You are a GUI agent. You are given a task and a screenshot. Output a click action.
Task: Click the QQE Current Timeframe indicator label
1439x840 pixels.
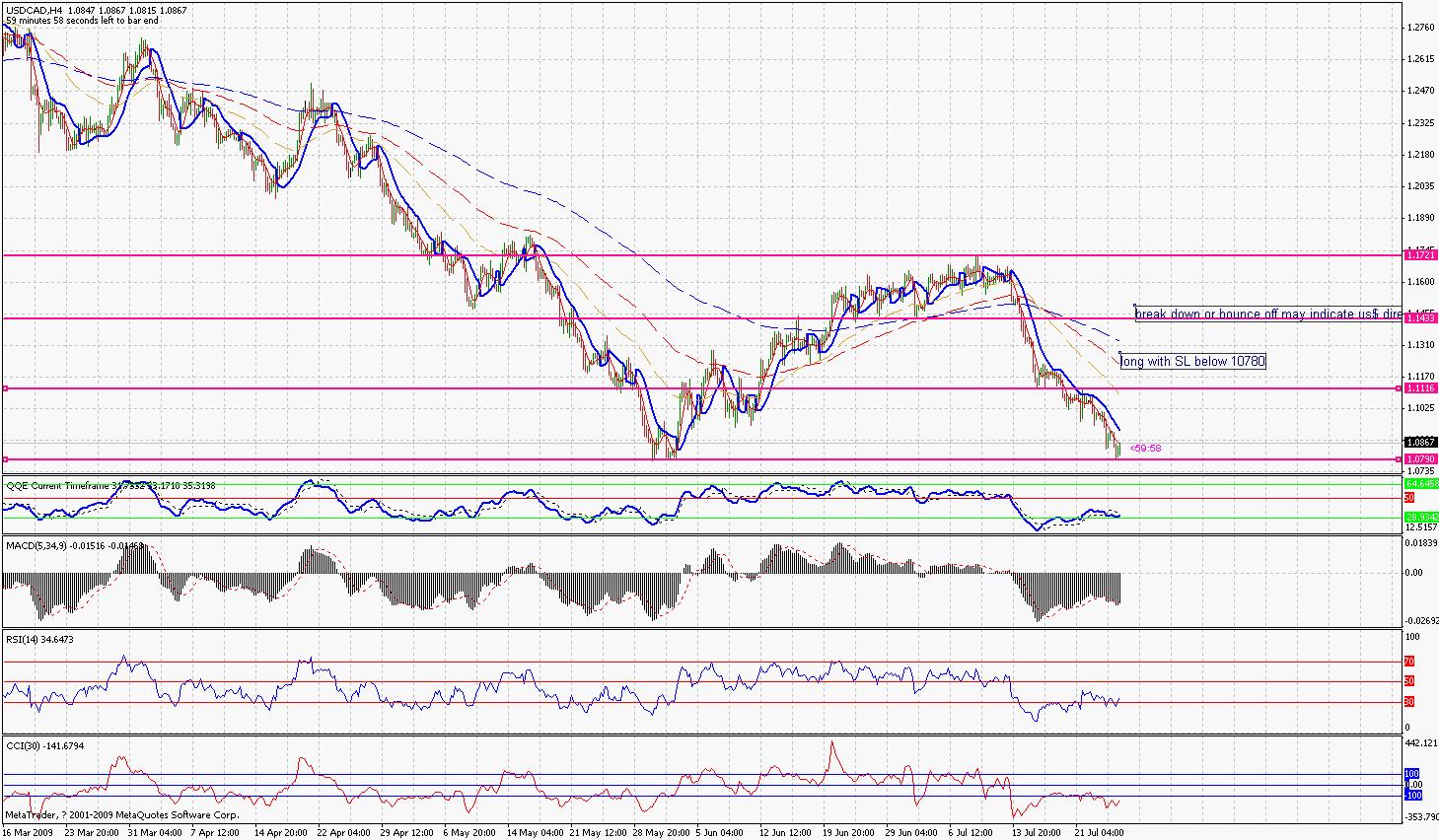coord(111,485)
